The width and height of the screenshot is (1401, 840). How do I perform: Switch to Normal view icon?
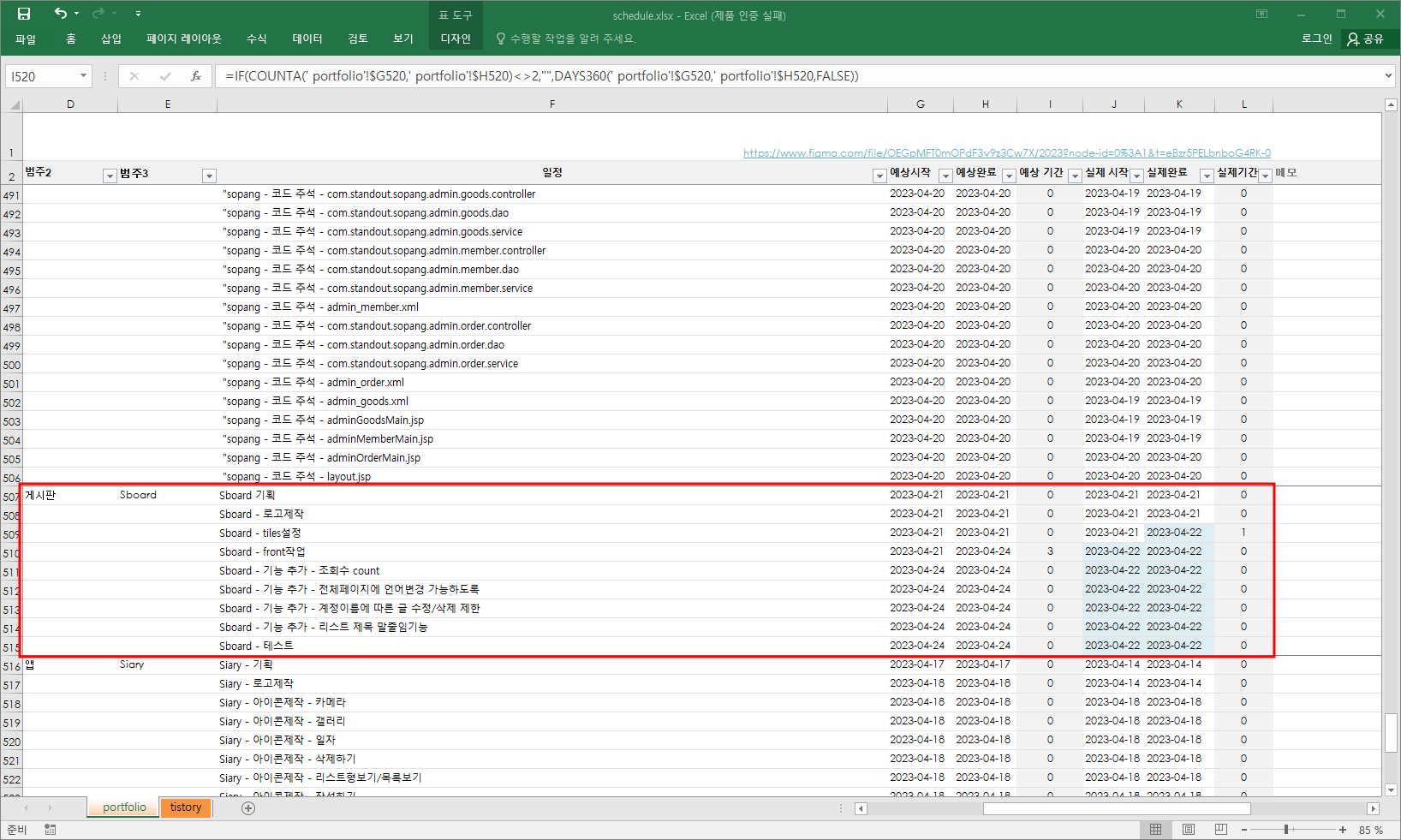point(1156,830)
